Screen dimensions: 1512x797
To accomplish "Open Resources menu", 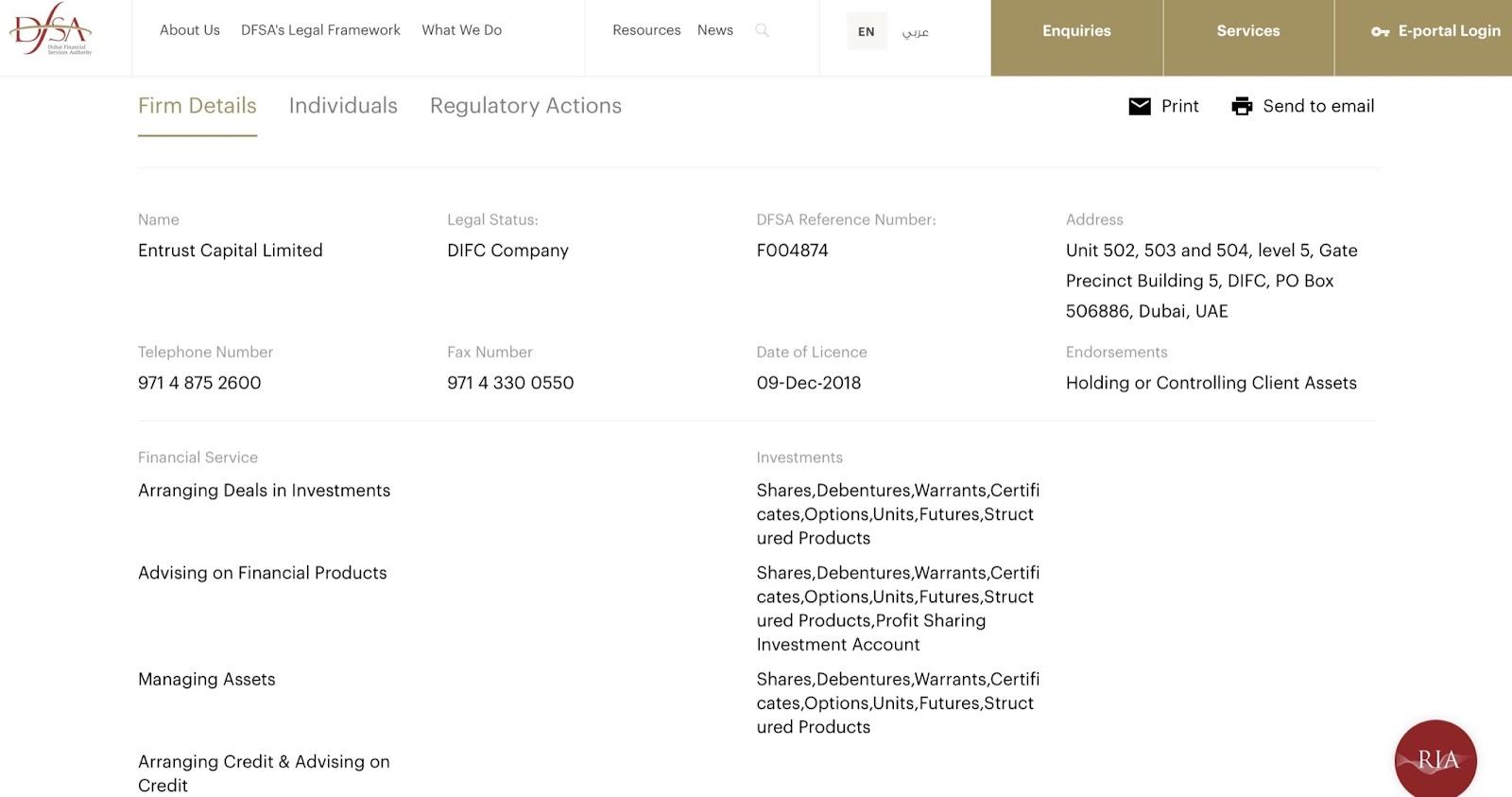I will 646,30.
